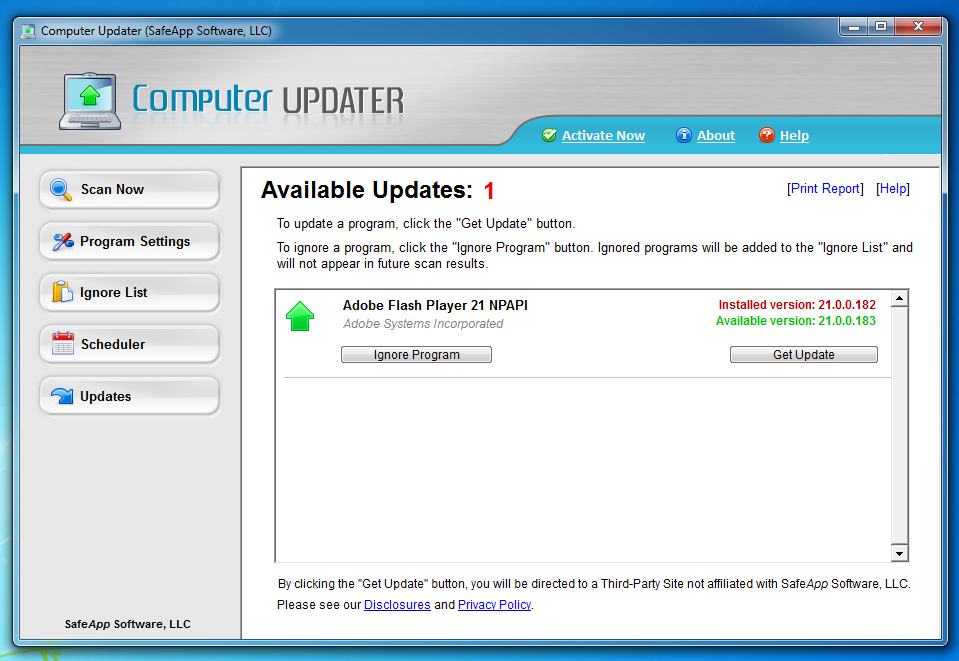Click the Ignore Program button
Screen dimensions: 959x661
point(416,355)
